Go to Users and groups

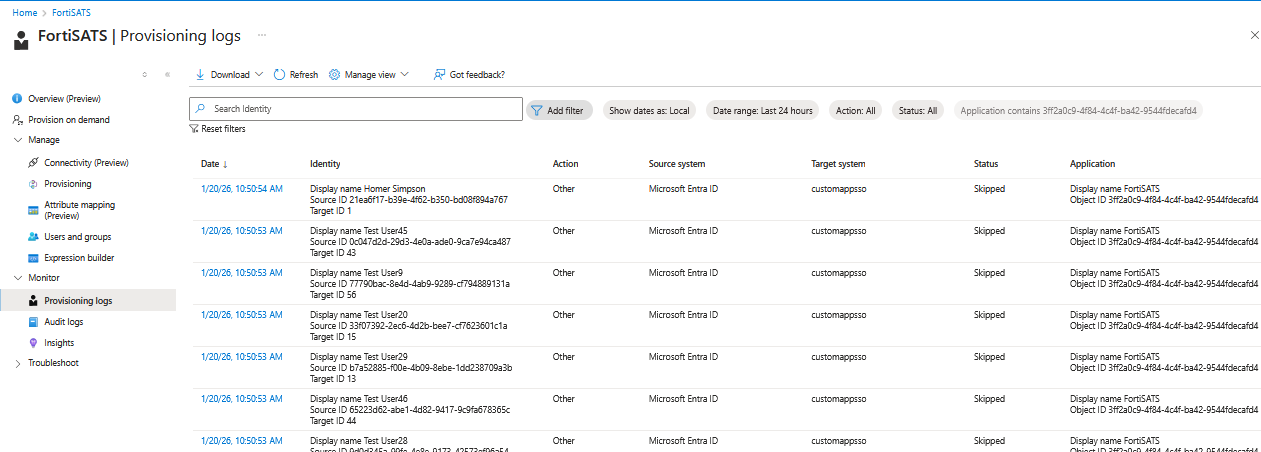pos(78,237)
